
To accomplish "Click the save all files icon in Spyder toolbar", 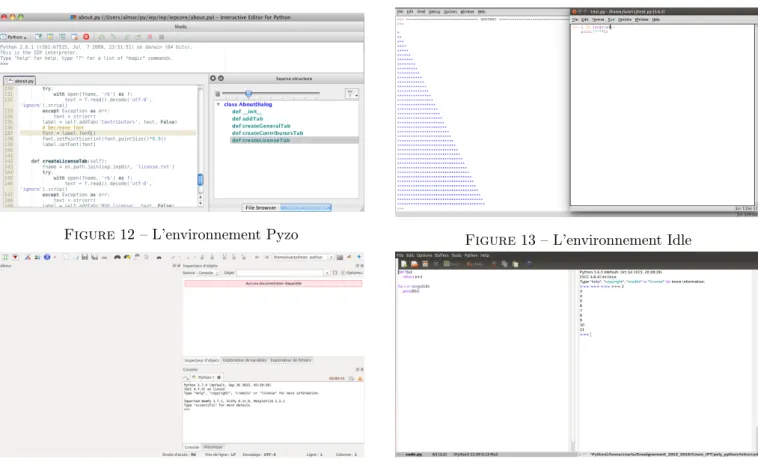I will point(95,257).
